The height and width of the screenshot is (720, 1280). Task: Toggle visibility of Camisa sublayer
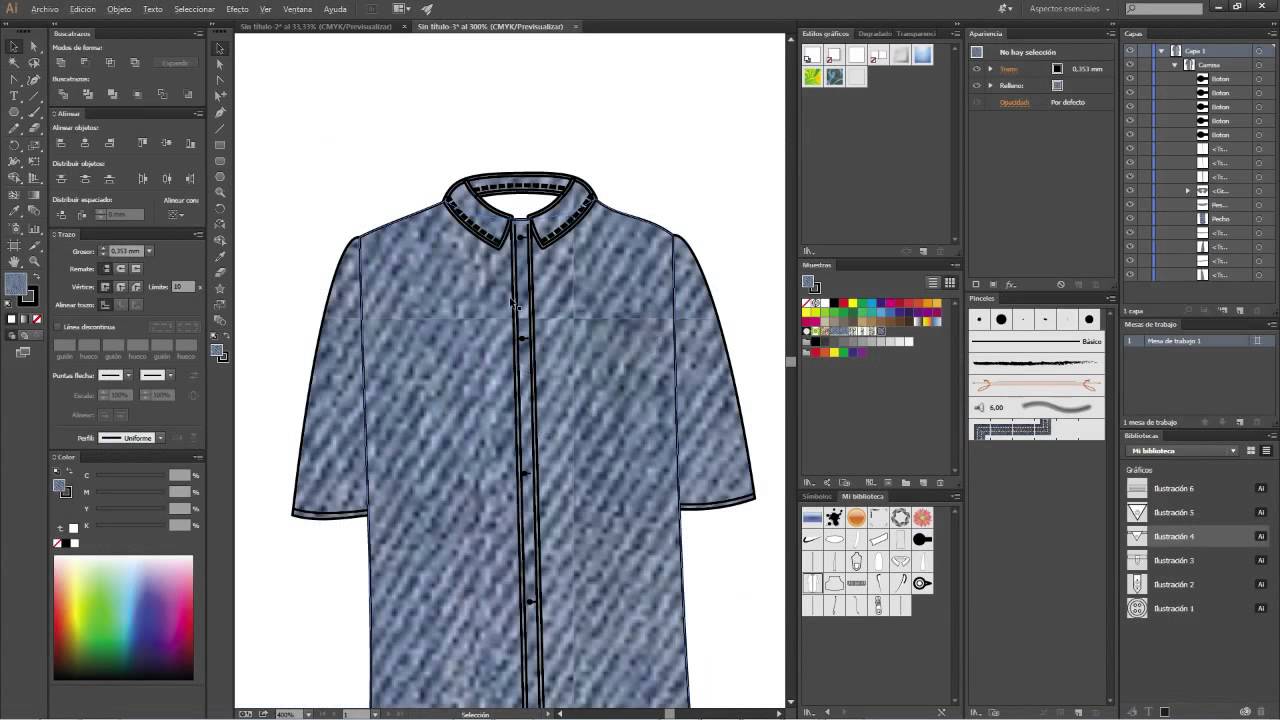1130,65
